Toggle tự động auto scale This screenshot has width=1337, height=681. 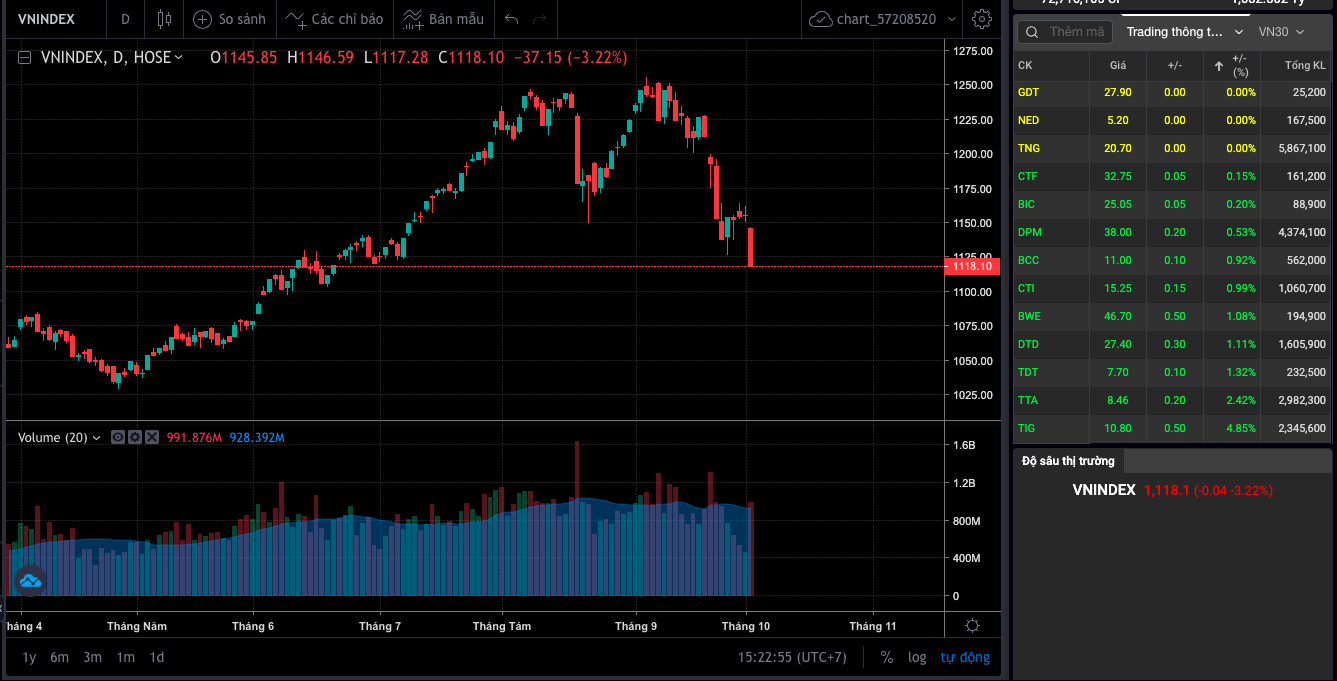(965, 657)
